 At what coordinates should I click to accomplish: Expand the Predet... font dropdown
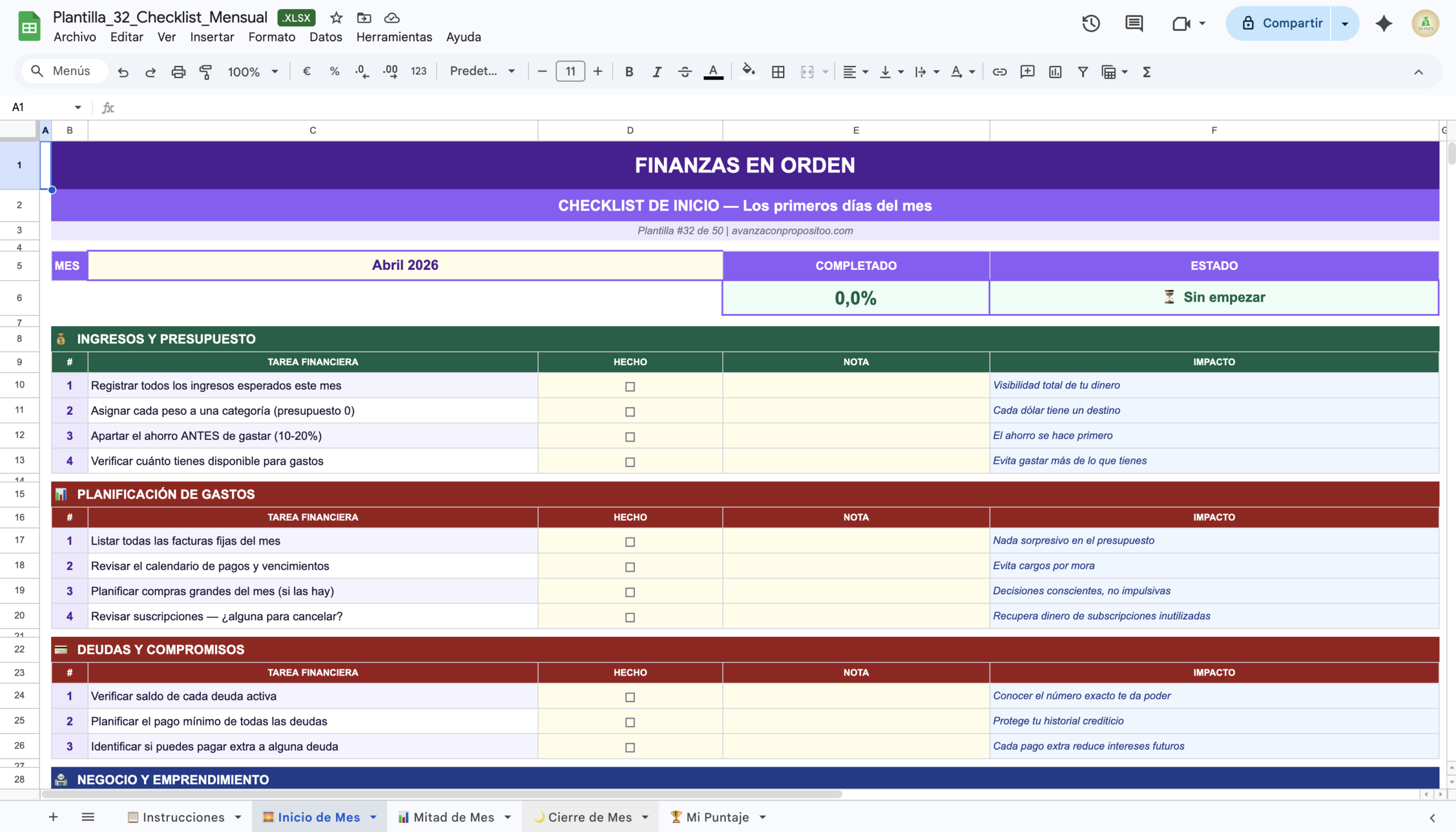click(x=482, y=72)
